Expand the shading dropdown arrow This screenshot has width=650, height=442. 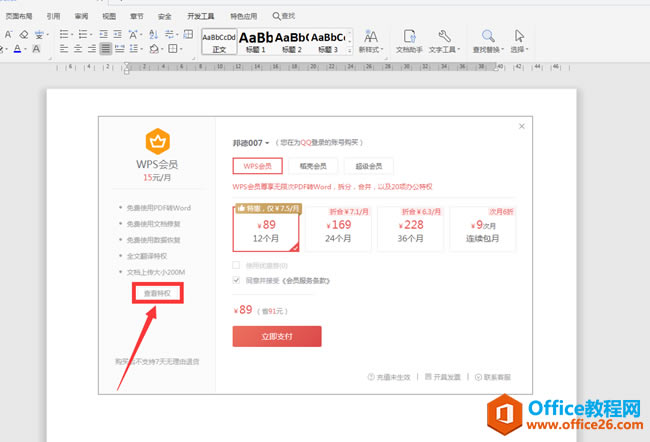point(162,49)
